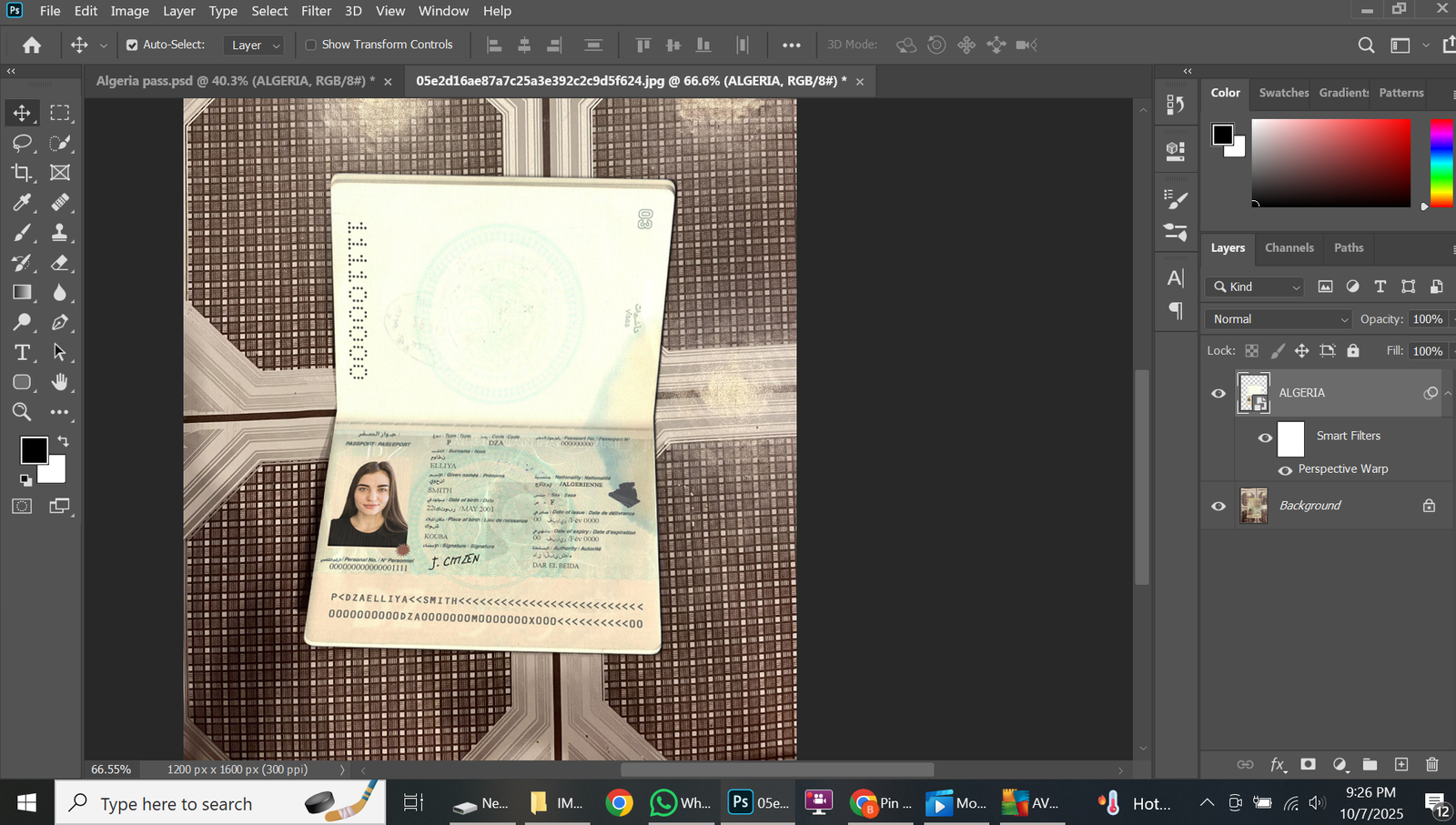
Task: Switch to the Algeria pass.psd document tab
Action: 235,81
